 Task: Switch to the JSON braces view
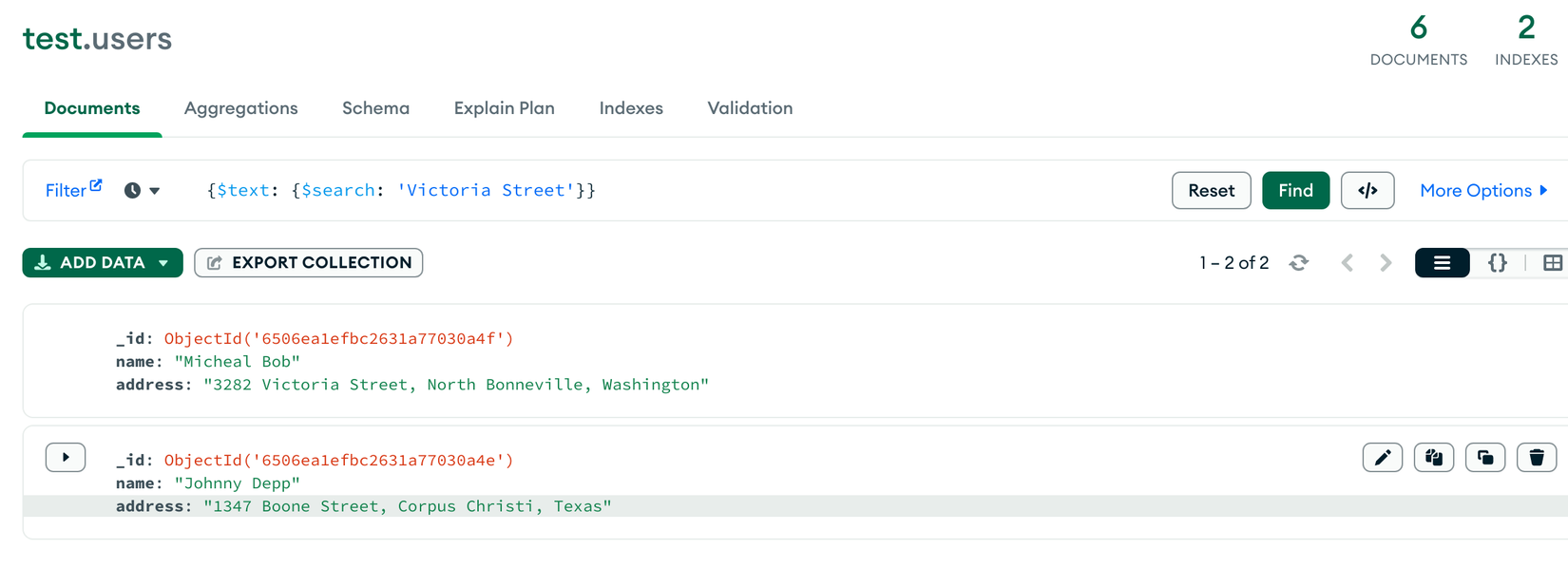[1497, 263]
